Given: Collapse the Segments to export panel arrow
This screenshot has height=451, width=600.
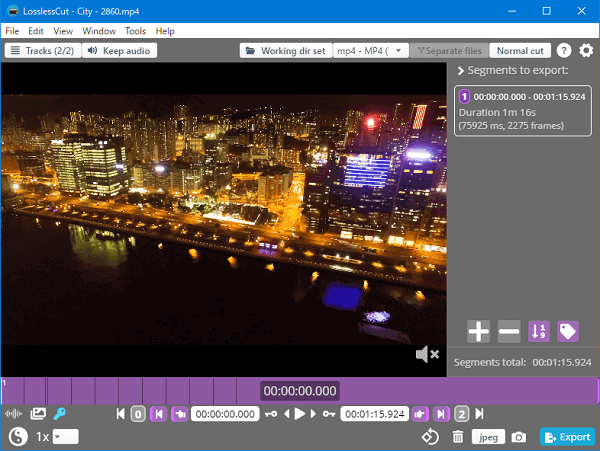Looking at the screenshot, I should click(x=460, y=71).
